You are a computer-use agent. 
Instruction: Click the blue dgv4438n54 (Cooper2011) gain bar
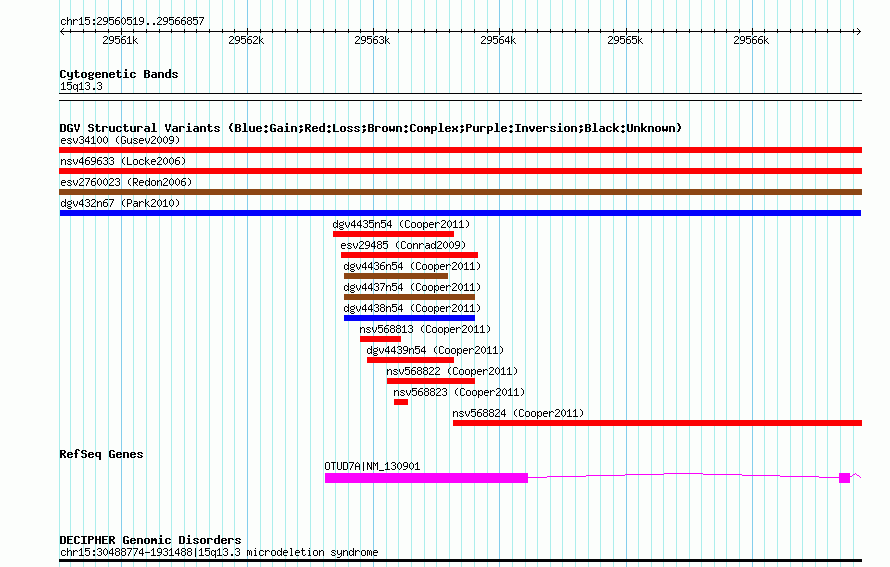coord(409,318)
